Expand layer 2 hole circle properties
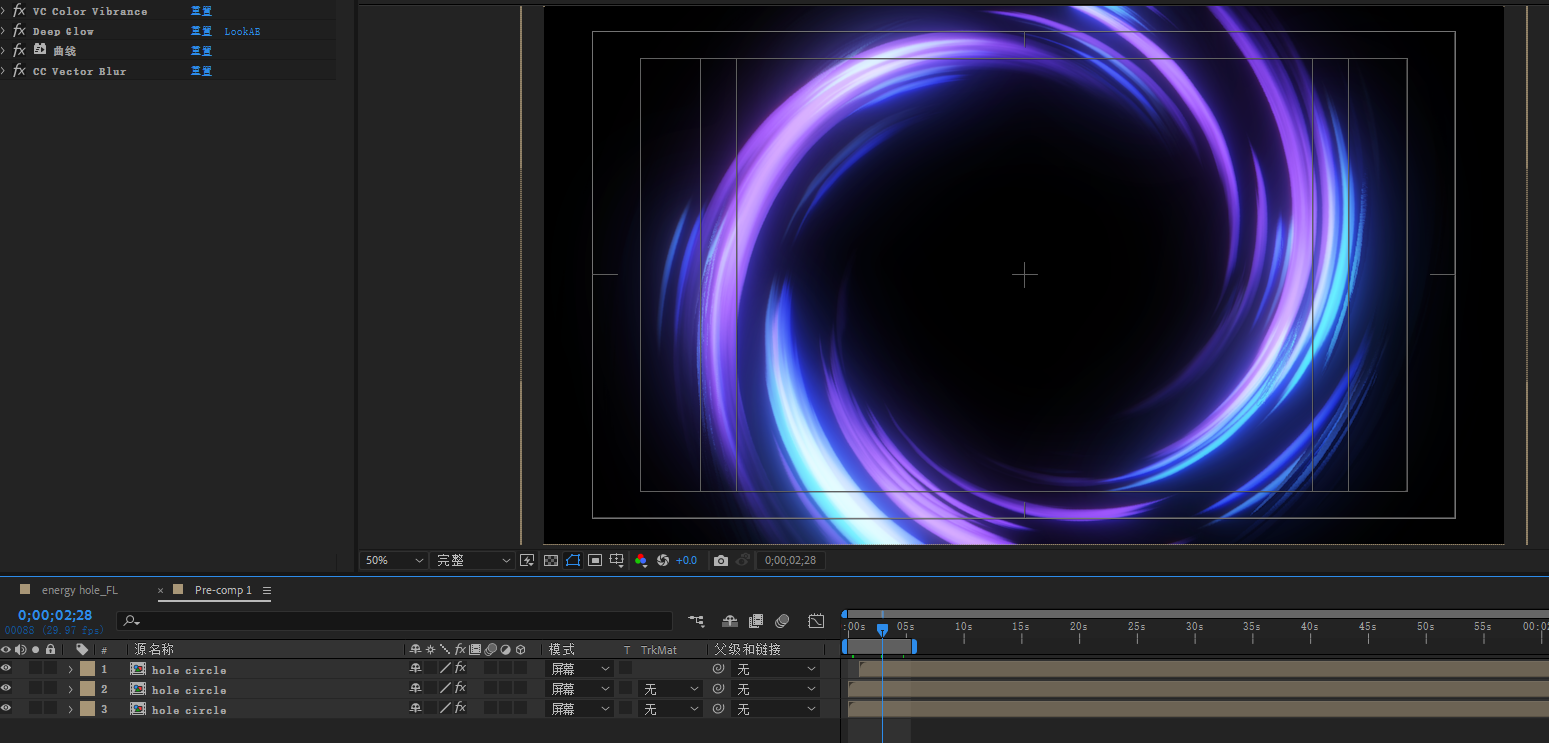The width and height of the screenshot is (1549, 743). 70,689
